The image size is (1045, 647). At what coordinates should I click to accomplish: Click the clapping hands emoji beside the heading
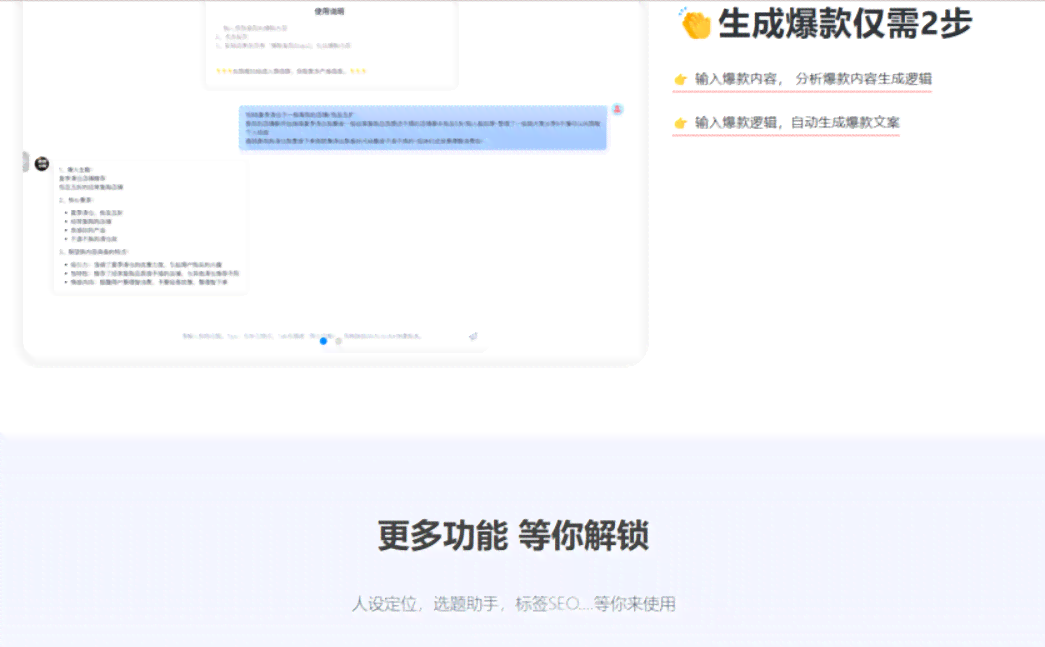click(694, 23)
